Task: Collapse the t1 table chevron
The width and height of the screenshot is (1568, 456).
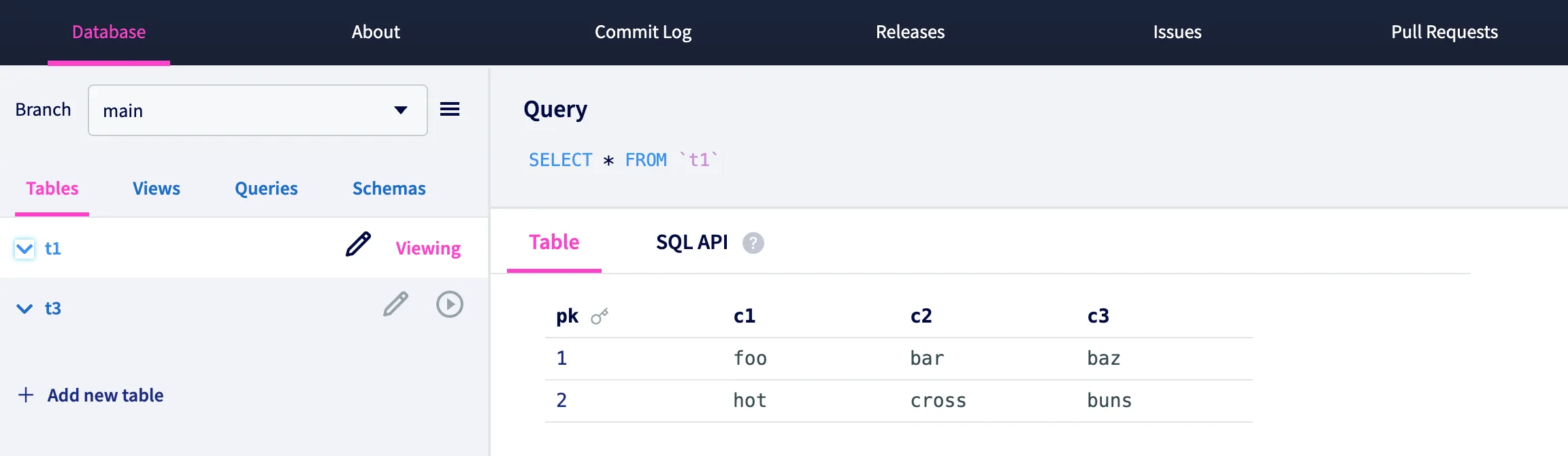Action: coord(24,249)
